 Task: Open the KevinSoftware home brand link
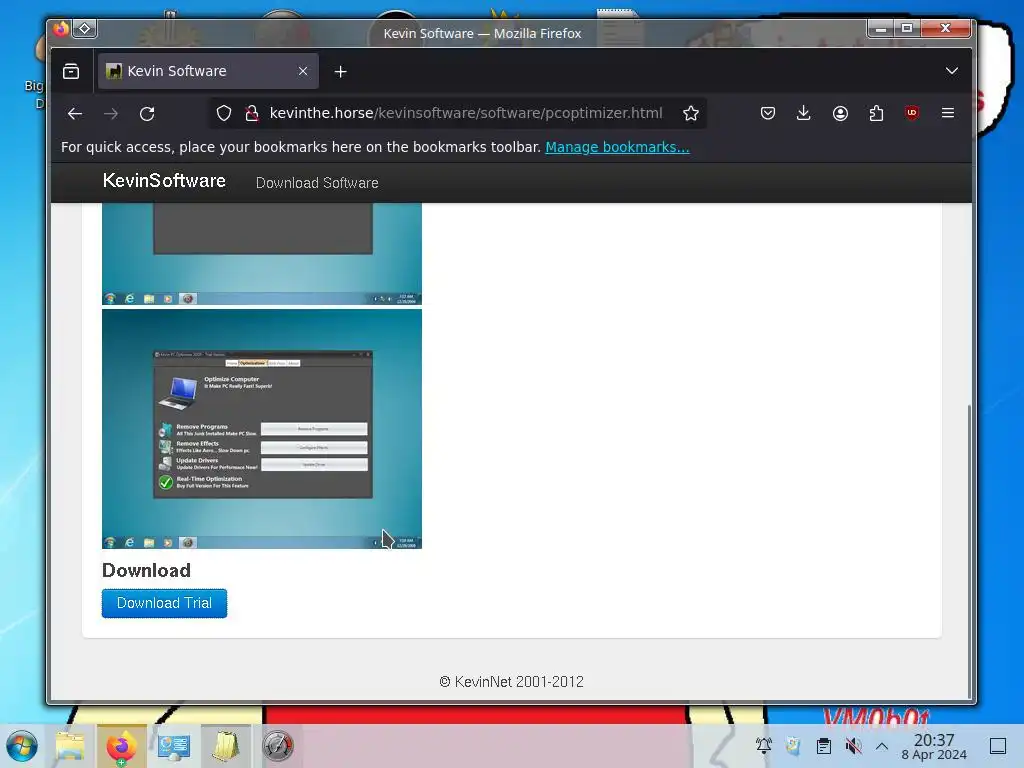click(165, 181)
